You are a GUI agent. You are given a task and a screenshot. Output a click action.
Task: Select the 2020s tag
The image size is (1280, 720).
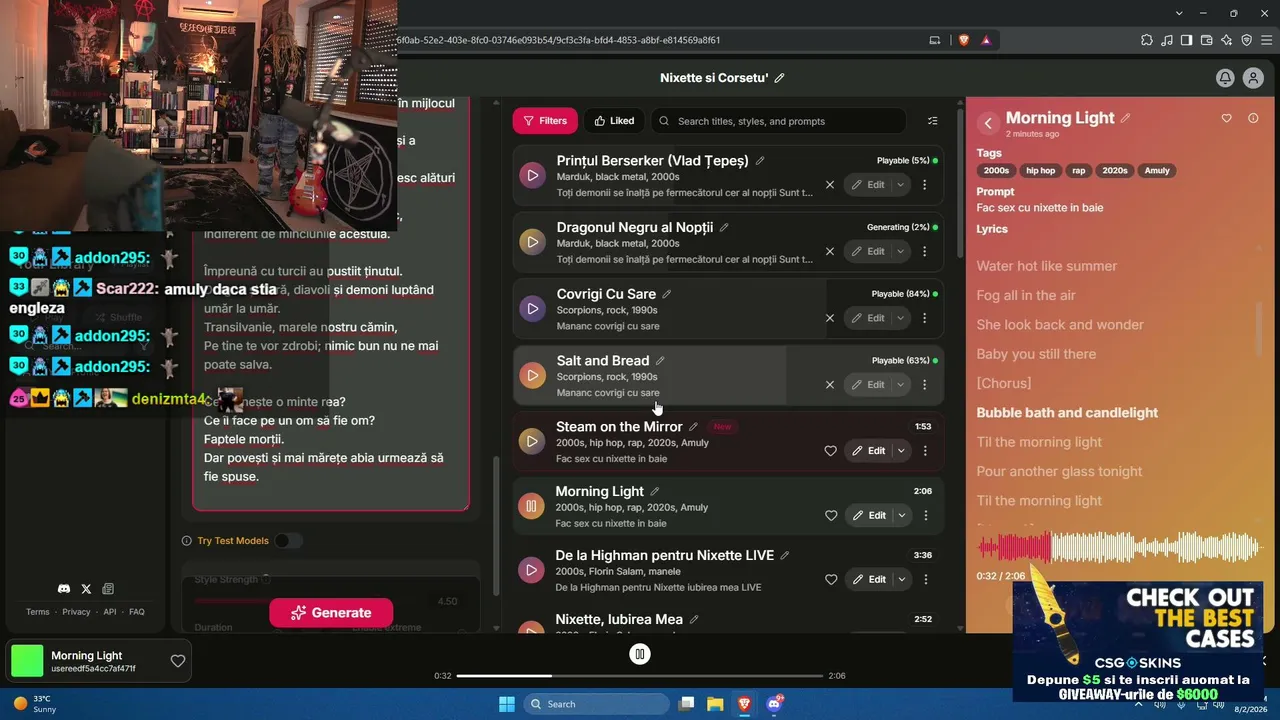[1115, 171]
